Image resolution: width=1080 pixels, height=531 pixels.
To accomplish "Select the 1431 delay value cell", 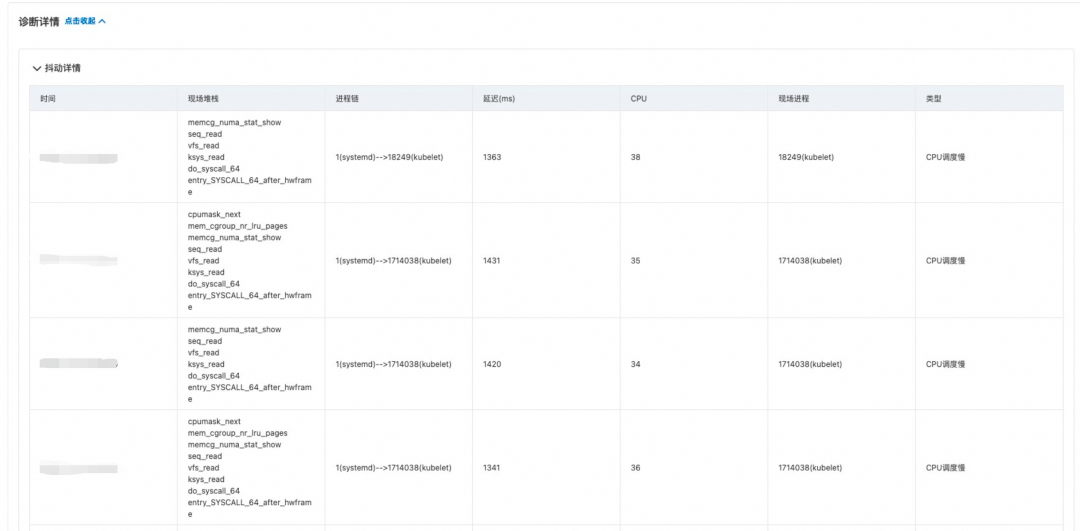I will [546, 260].
